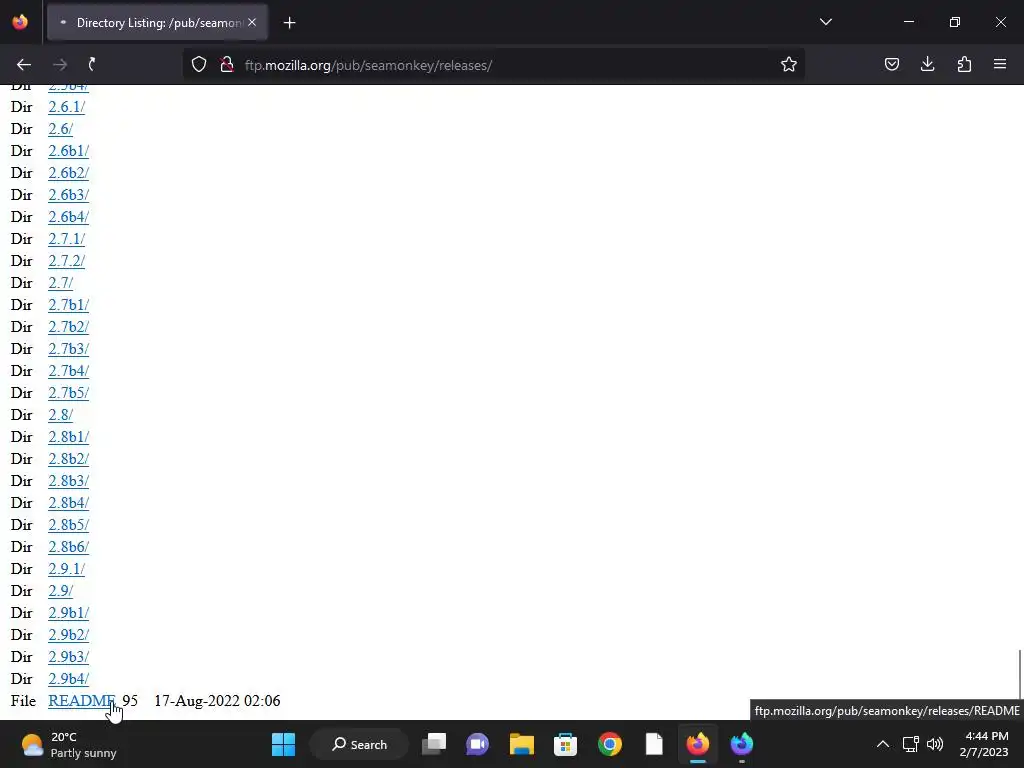1024x768 pixels.
Task: Open the 2.9/ directory link
Action: [x=61, y=591]
